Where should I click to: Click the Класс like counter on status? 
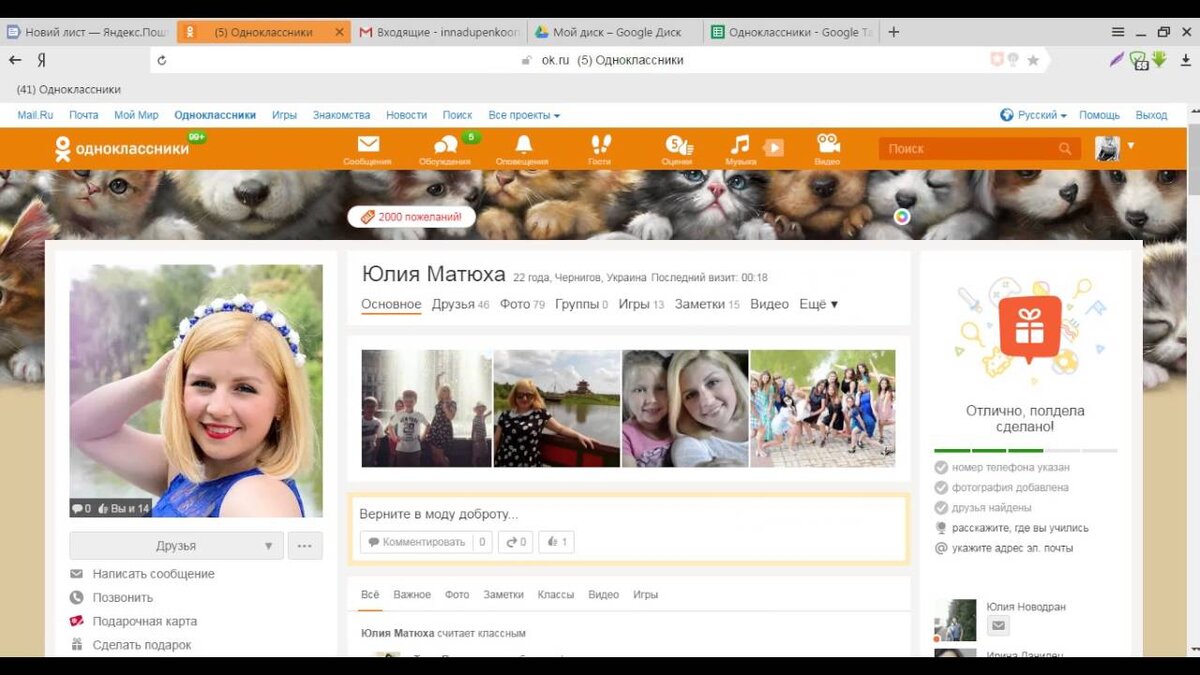click(557, 542)
